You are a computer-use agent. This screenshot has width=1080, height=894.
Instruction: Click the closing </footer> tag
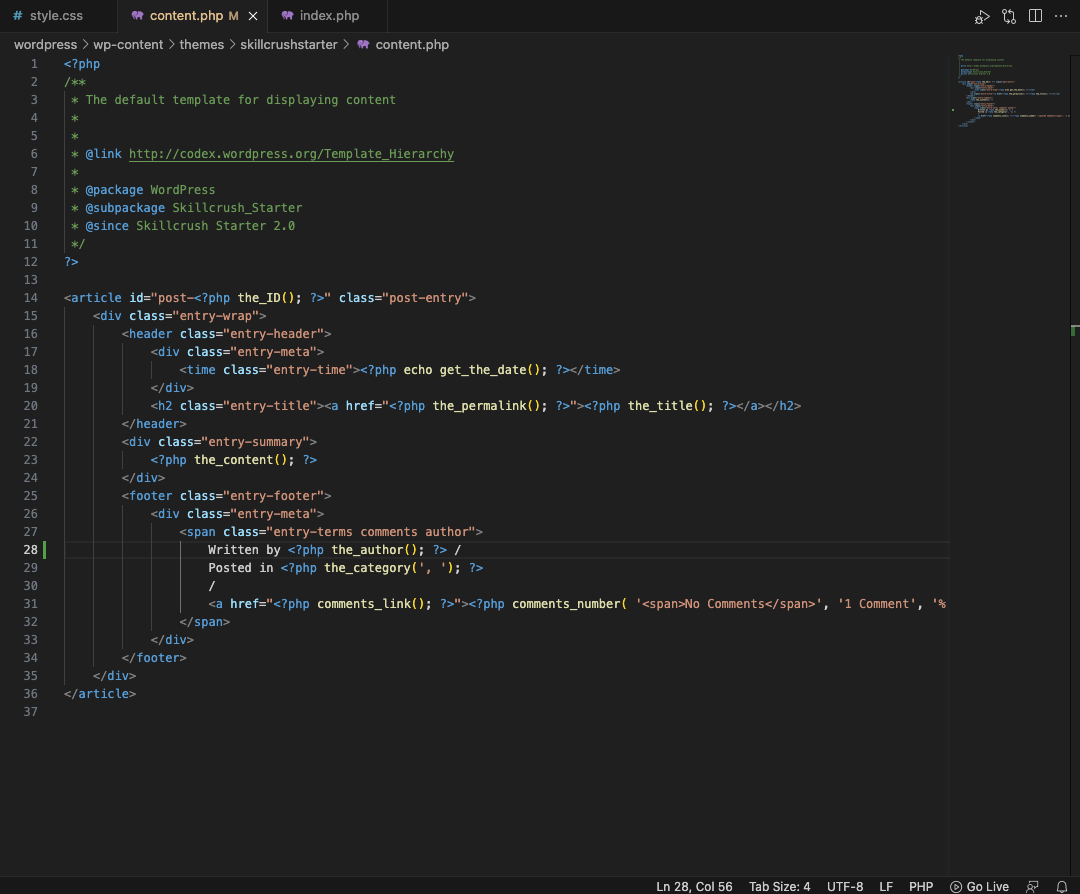coord(154,658)
